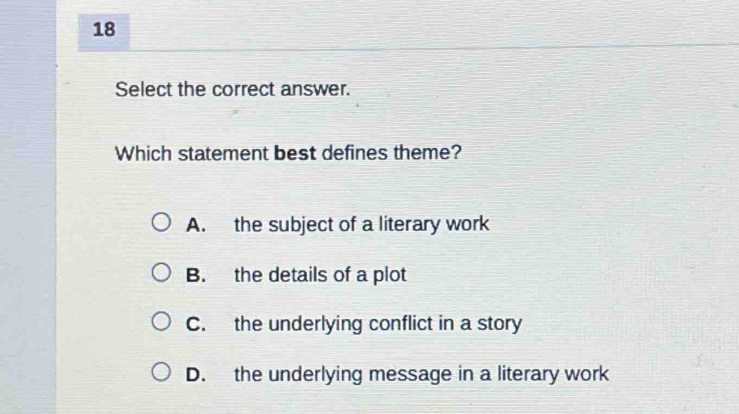Click the question number 18
This screenshot has width=739, height=414.
pos(104,30)
